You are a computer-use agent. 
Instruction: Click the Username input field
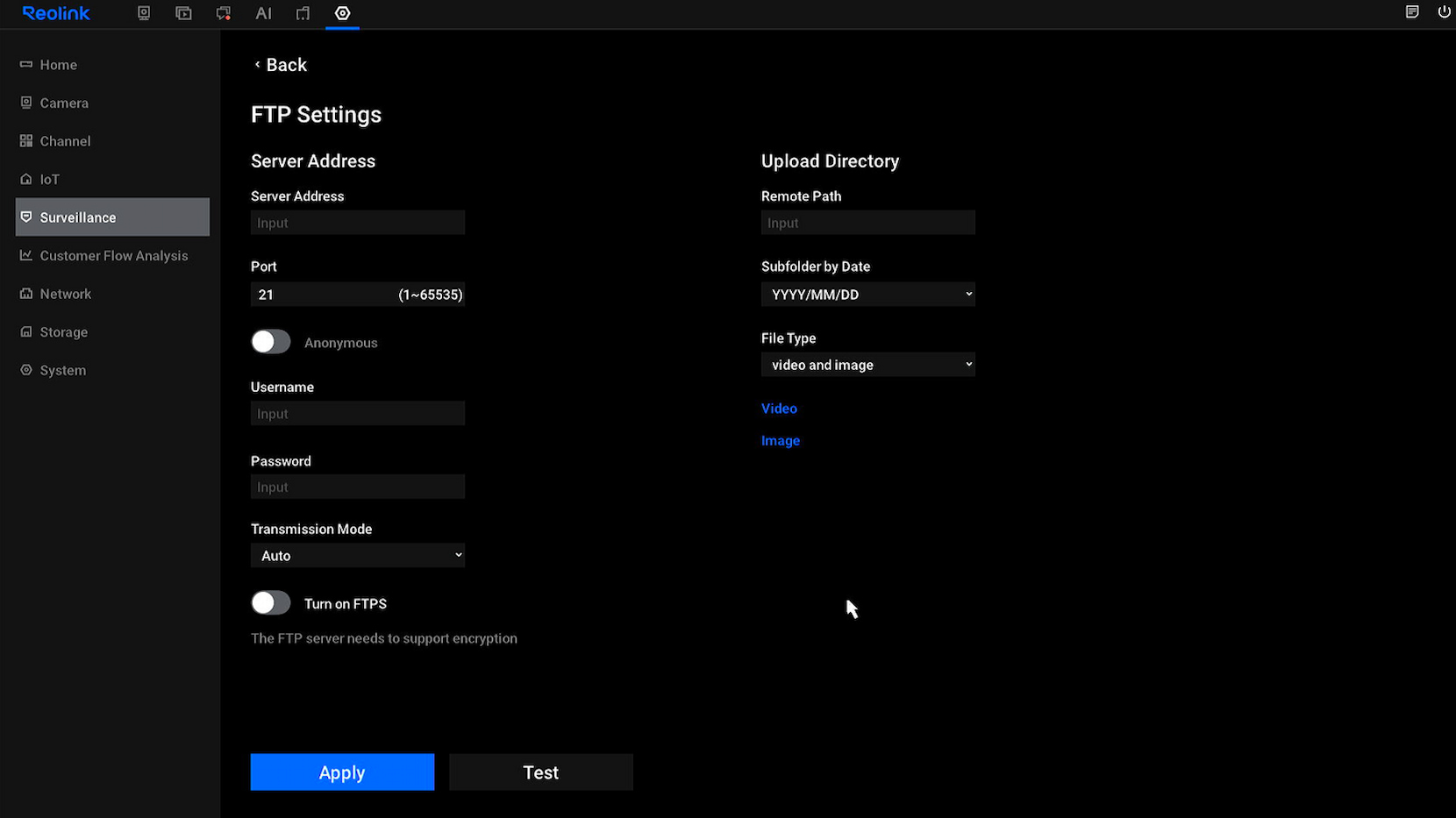358,414
